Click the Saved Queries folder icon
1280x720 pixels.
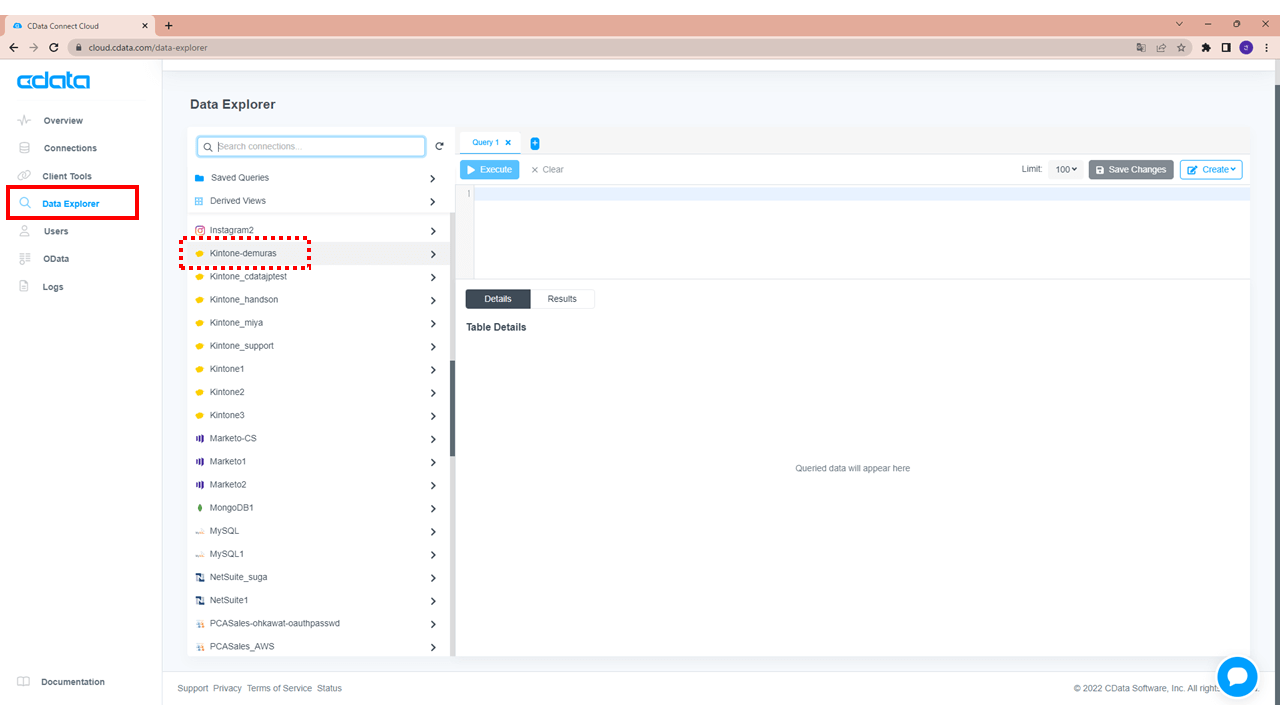(200, 178)
